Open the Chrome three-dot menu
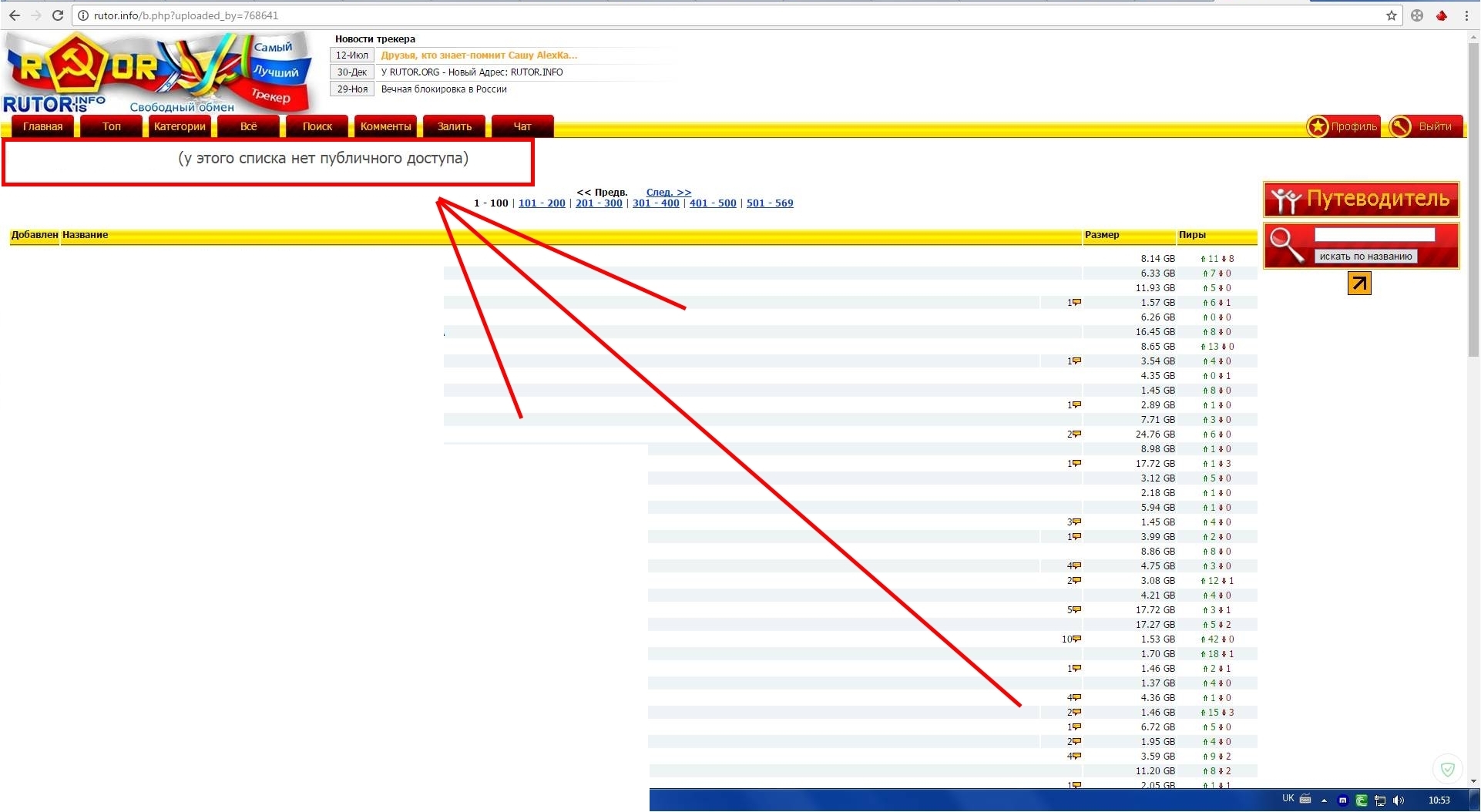1481x812 pixels. pos(1466,15)
